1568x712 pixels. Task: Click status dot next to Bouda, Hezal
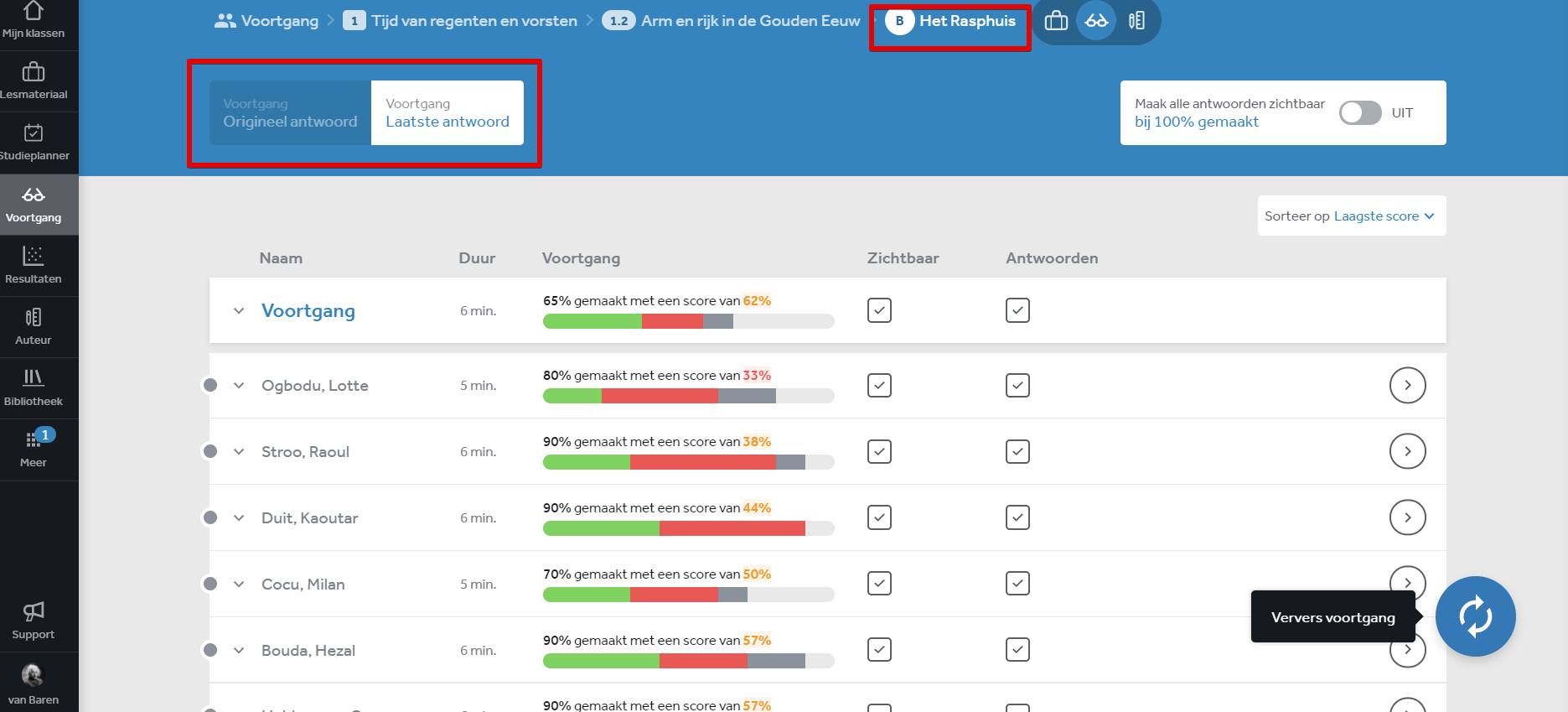(210, 650)
